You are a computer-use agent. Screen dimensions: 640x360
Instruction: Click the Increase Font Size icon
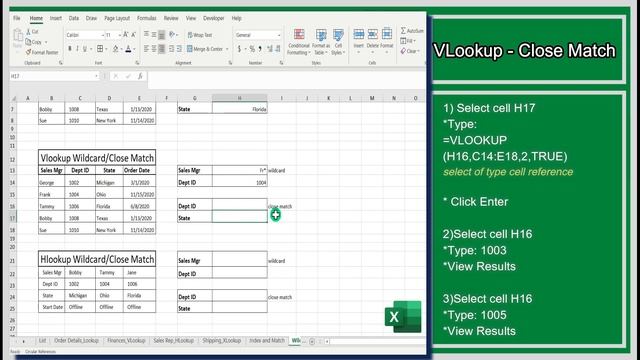click(x=126, y=35)
